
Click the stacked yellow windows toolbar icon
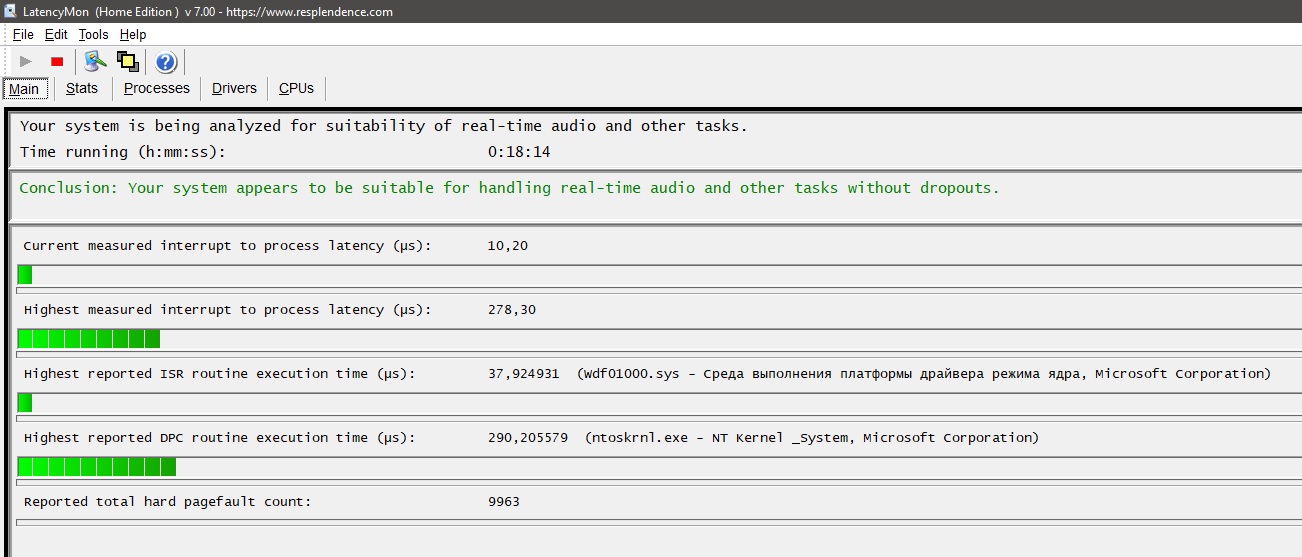coord(128,62)
